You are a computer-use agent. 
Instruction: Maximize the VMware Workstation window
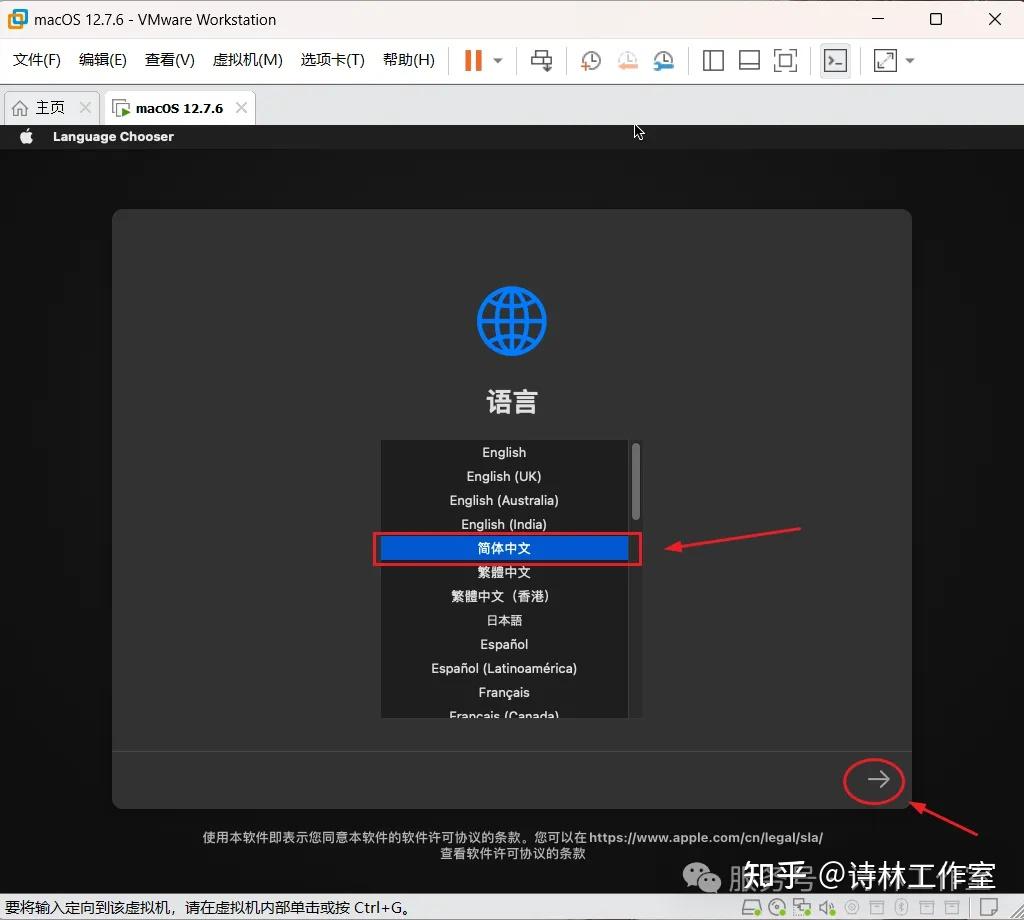coord(936,19)
